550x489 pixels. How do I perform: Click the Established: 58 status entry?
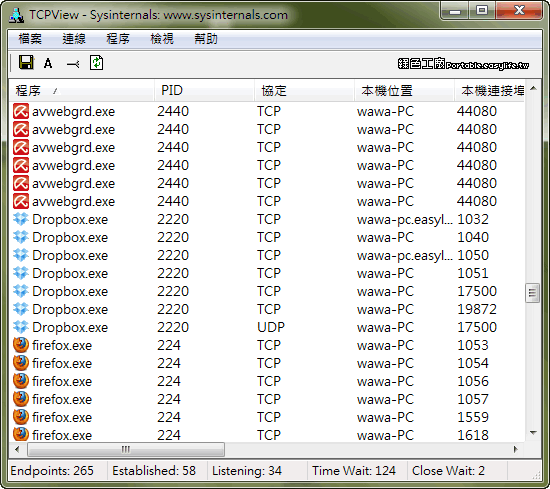point(154,471)
